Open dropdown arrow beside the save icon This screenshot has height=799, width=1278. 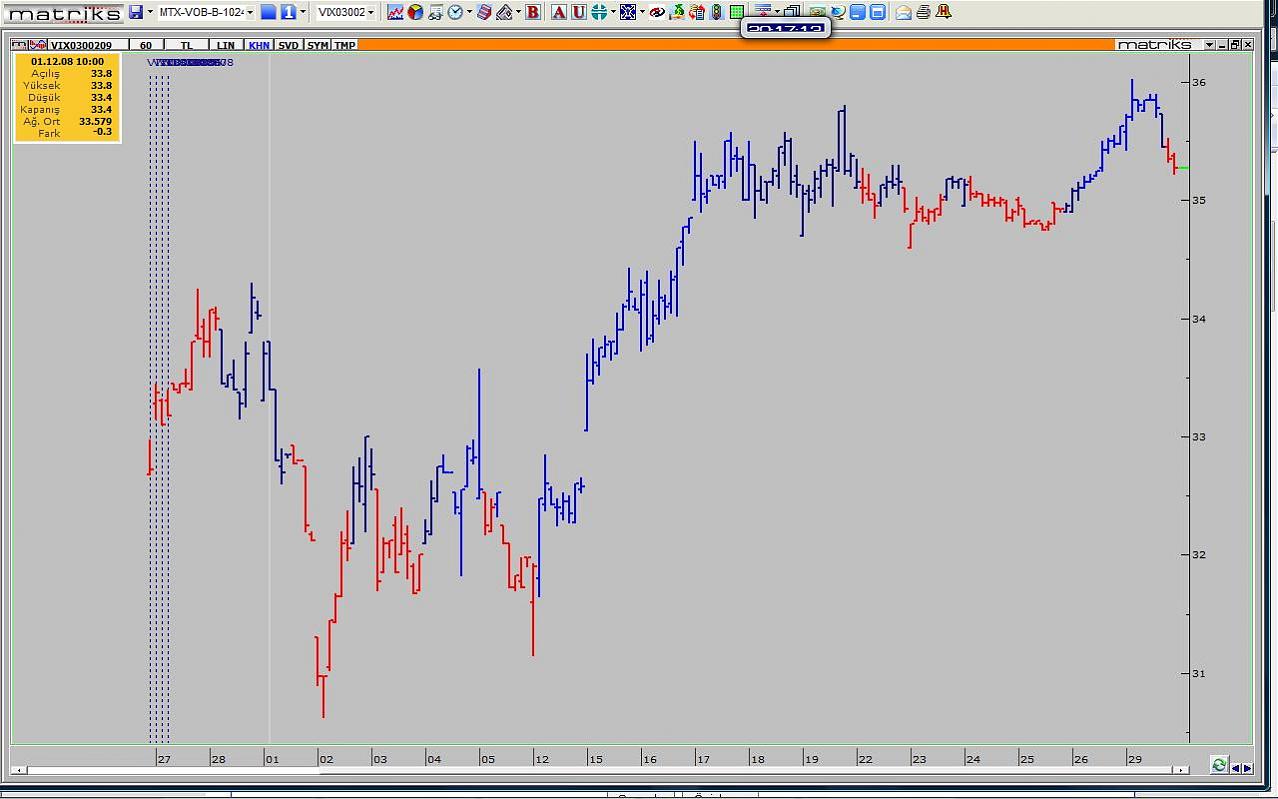150,12
